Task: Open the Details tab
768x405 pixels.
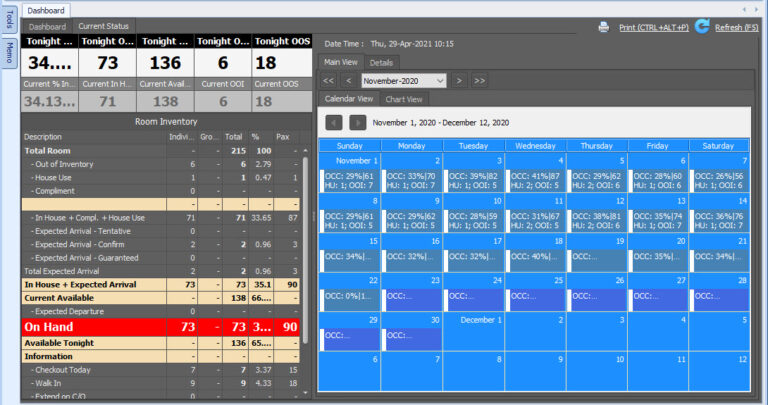Action: point(382,62)
